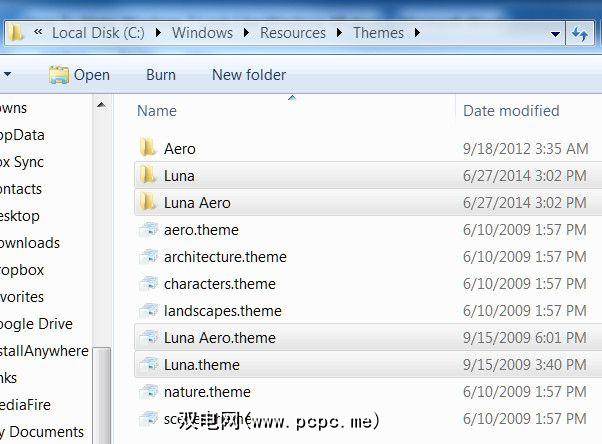Click the Aero folder icon
602x444 pixels.
coord(148,149)
